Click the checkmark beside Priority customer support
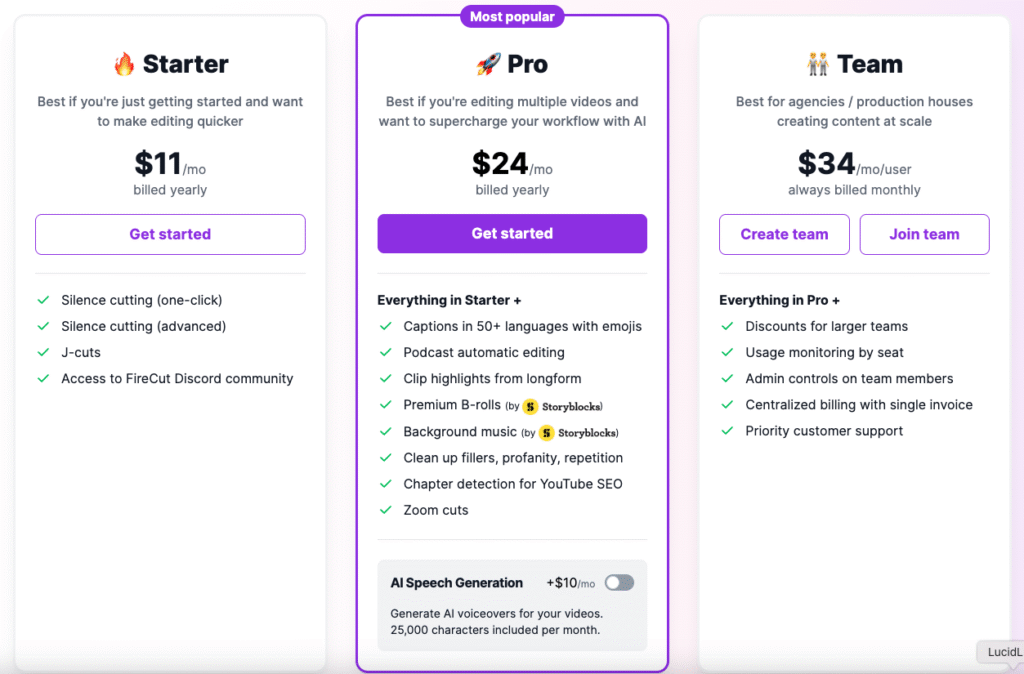The image size is (1024, 674). (727, 431)
